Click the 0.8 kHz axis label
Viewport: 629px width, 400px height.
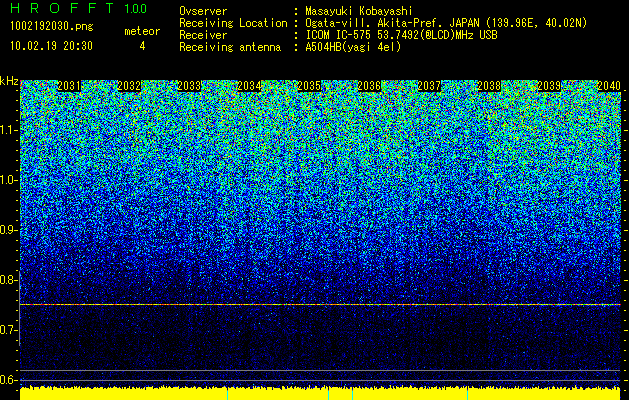click(7, 280)
